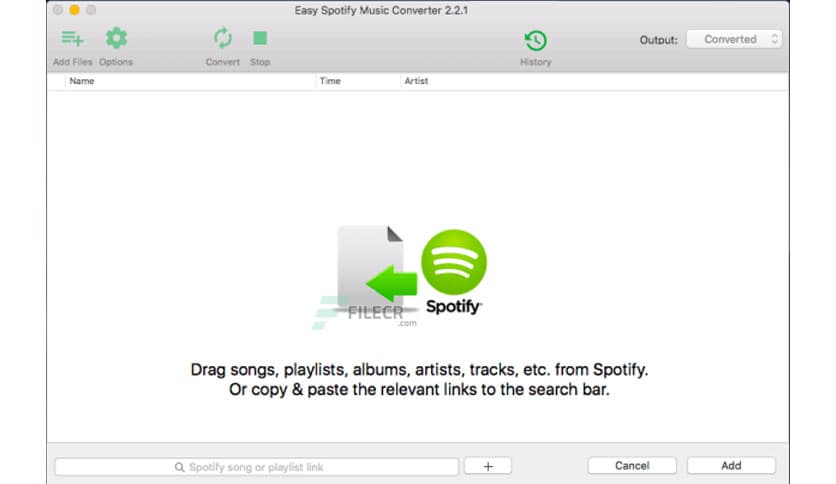Minimize the window with the yellow button
The width and height of the screenshot is (836, 484).
pyautogui.click(x=75, y=10)
